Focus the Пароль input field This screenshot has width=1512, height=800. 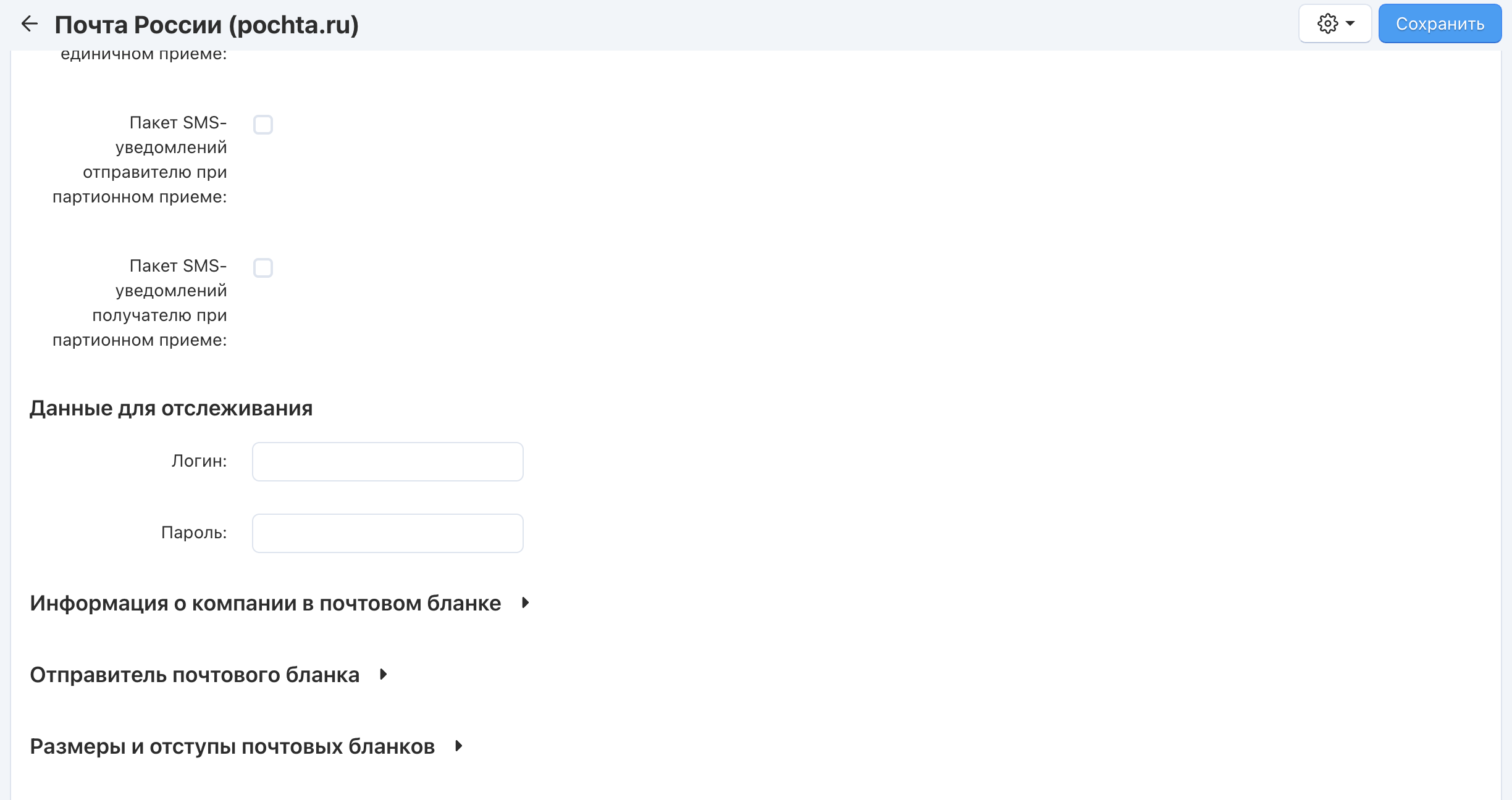click(388, 533)
